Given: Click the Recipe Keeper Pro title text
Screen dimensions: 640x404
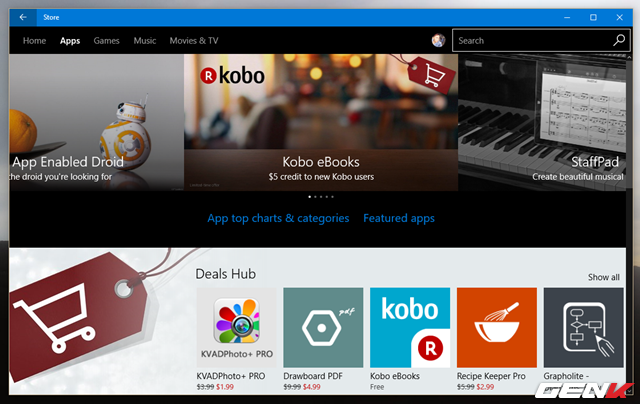Looking at the screenshot, I should click(491, 376).
